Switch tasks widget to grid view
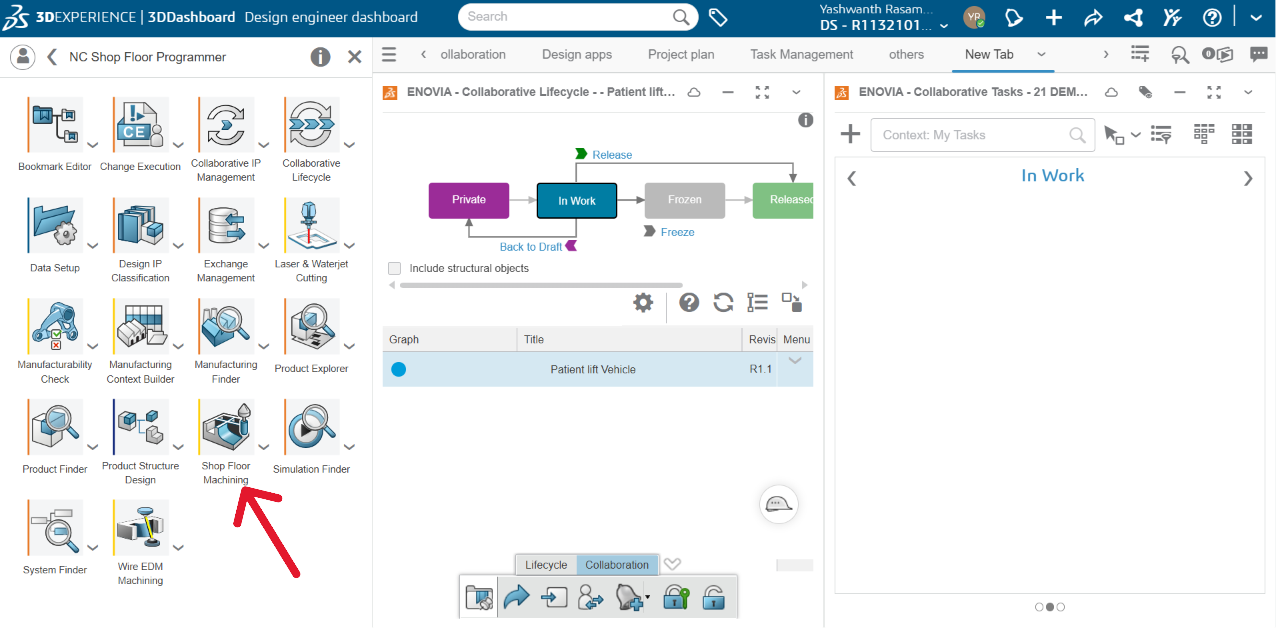The height and width of the screenshot is (628, 1276). tap(1242, 134)
